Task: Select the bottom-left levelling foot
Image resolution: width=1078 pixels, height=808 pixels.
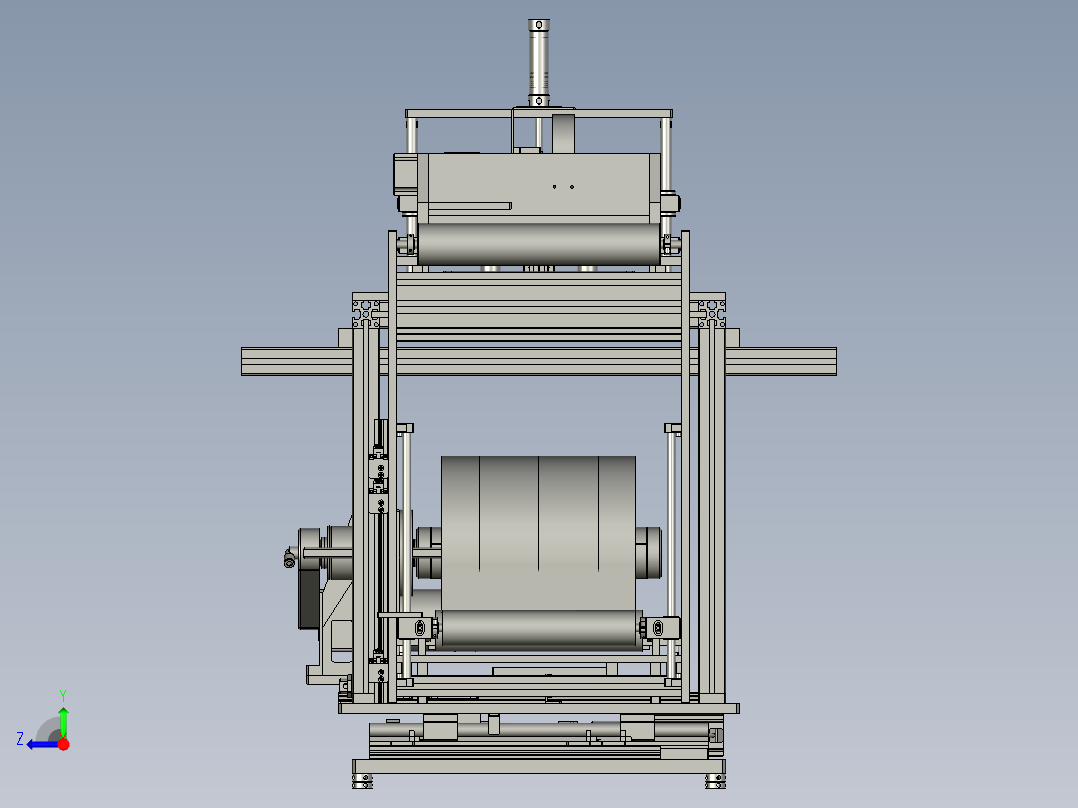Action: point(362,782)
